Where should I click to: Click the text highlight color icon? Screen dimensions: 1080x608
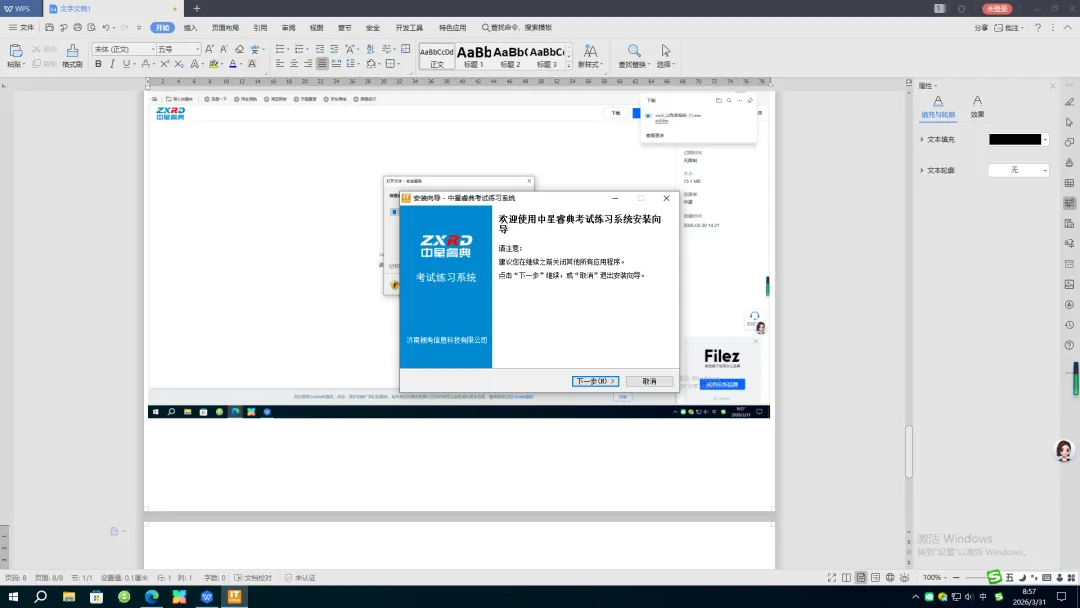tap(214, 64)
